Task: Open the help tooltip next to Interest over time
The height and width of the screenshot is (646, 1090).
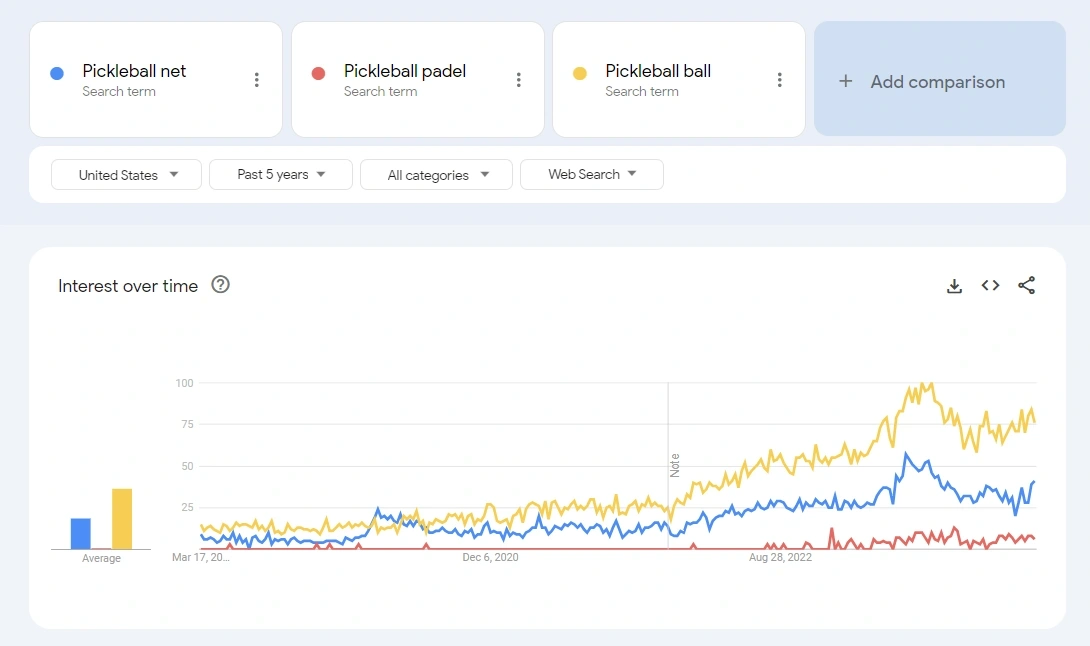Action: pyautogui.click(x=220, y=285)
